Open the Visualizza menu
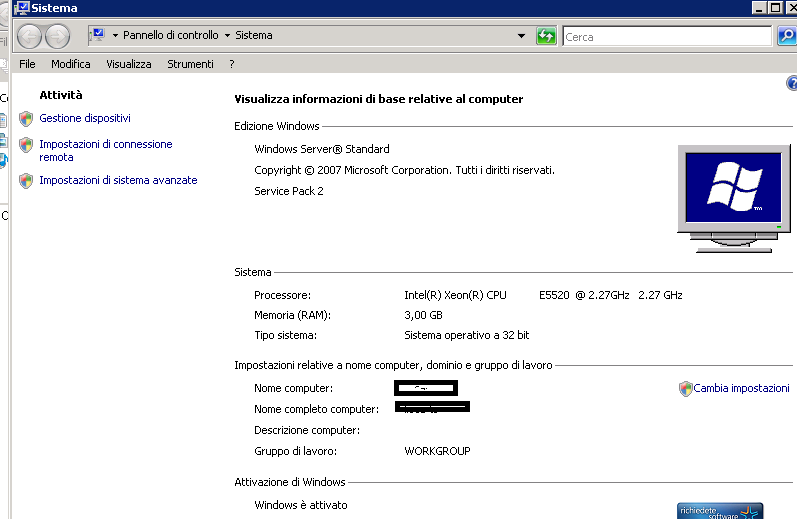The image size is (797, 519). (129, 64)
